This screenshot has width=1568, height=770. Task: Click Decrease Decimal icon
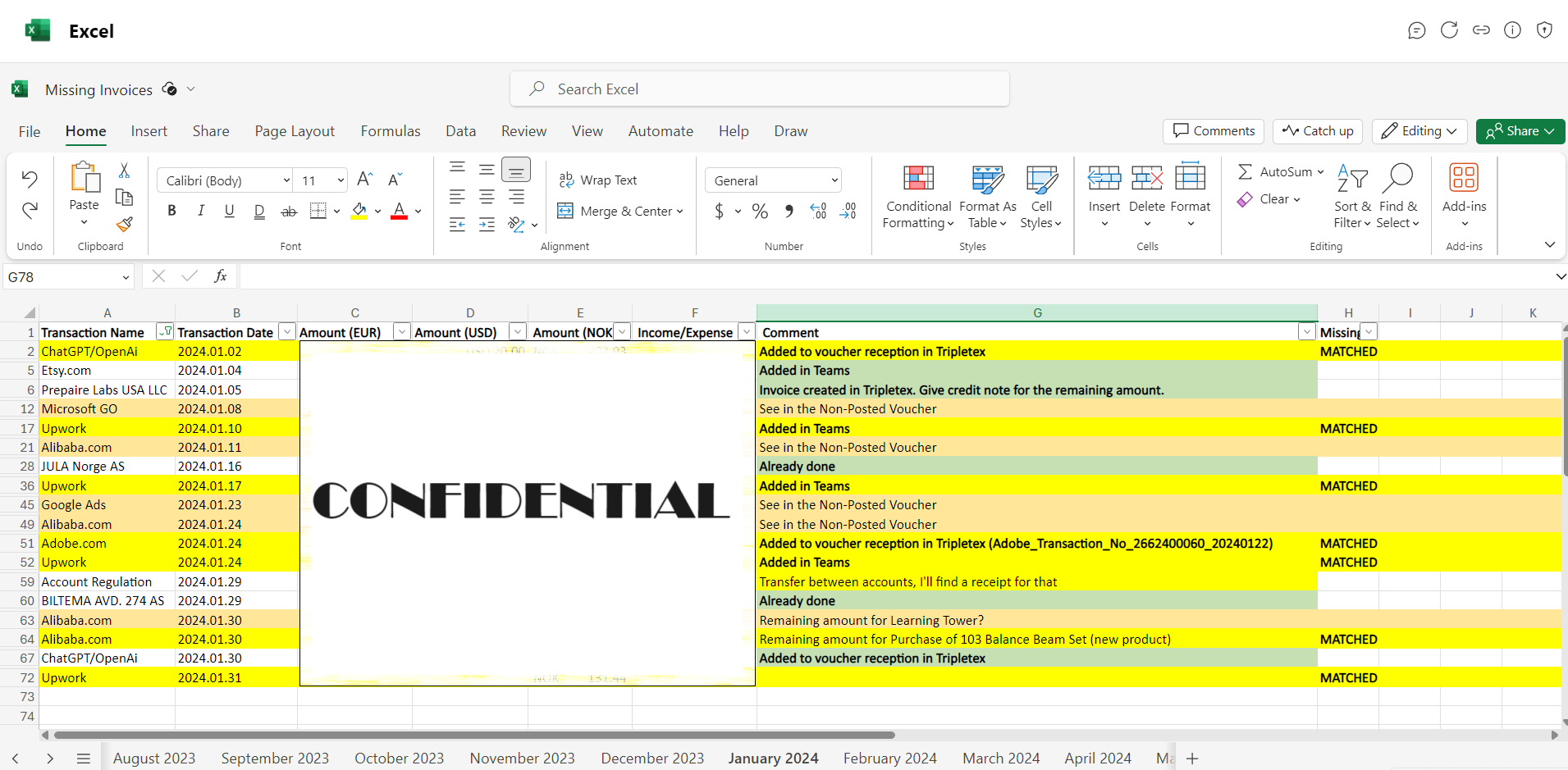pos(848,212)
